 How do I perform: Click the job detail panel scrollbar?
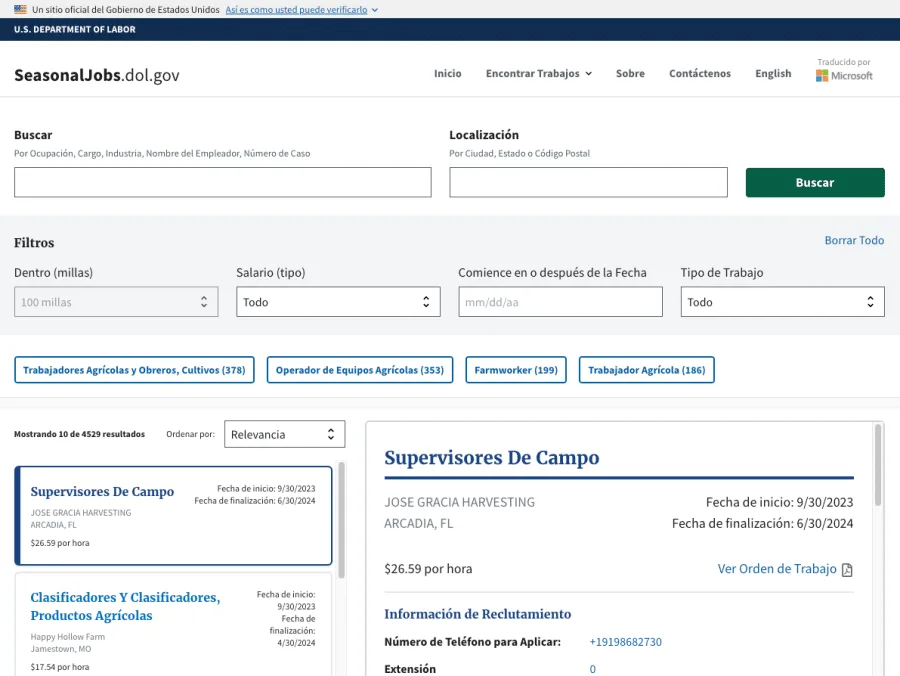[878, 465]
